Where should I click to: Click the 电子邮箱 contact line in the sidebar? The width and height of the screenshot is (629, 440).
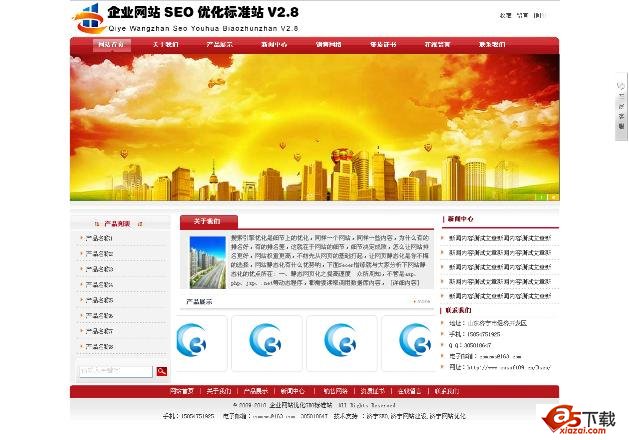click(485, 356)
